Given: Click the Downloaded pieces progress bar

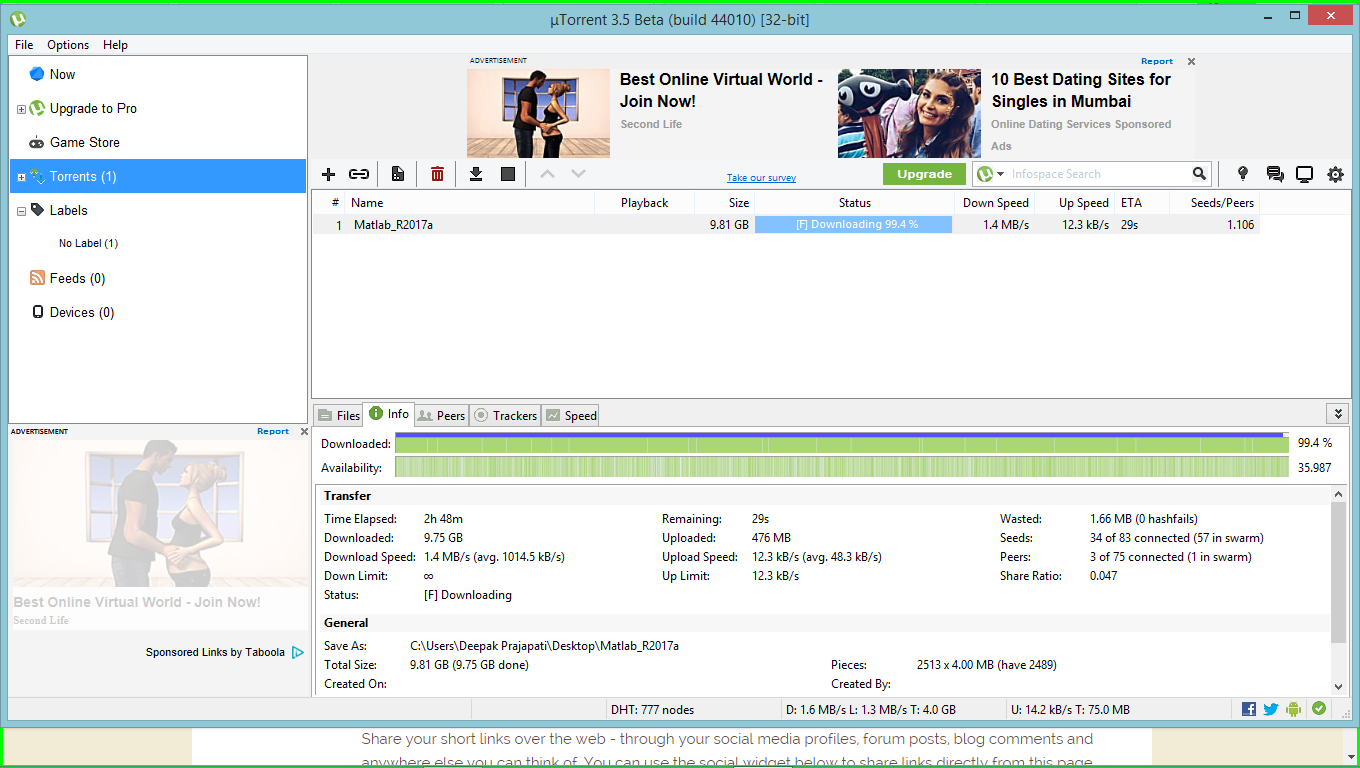Looking at the screenshot, I should [840, 443].
